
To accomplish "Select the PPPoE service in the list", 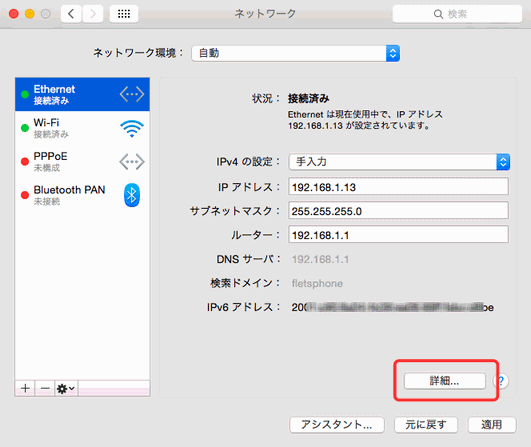I will pos(82,162).
